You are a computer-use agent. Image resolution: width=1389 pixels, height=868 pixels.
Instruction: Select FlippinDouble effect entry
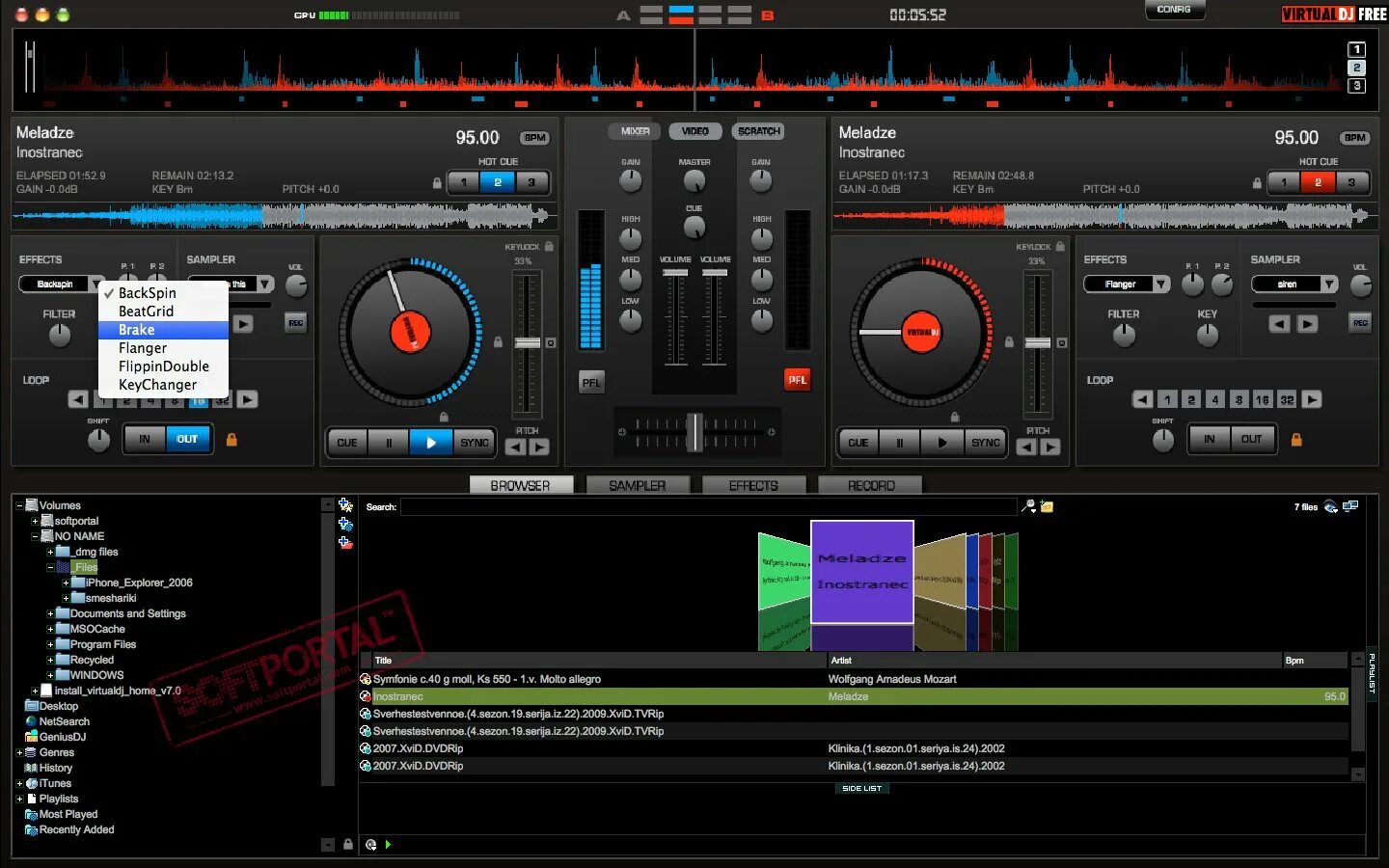pos(163,366)
